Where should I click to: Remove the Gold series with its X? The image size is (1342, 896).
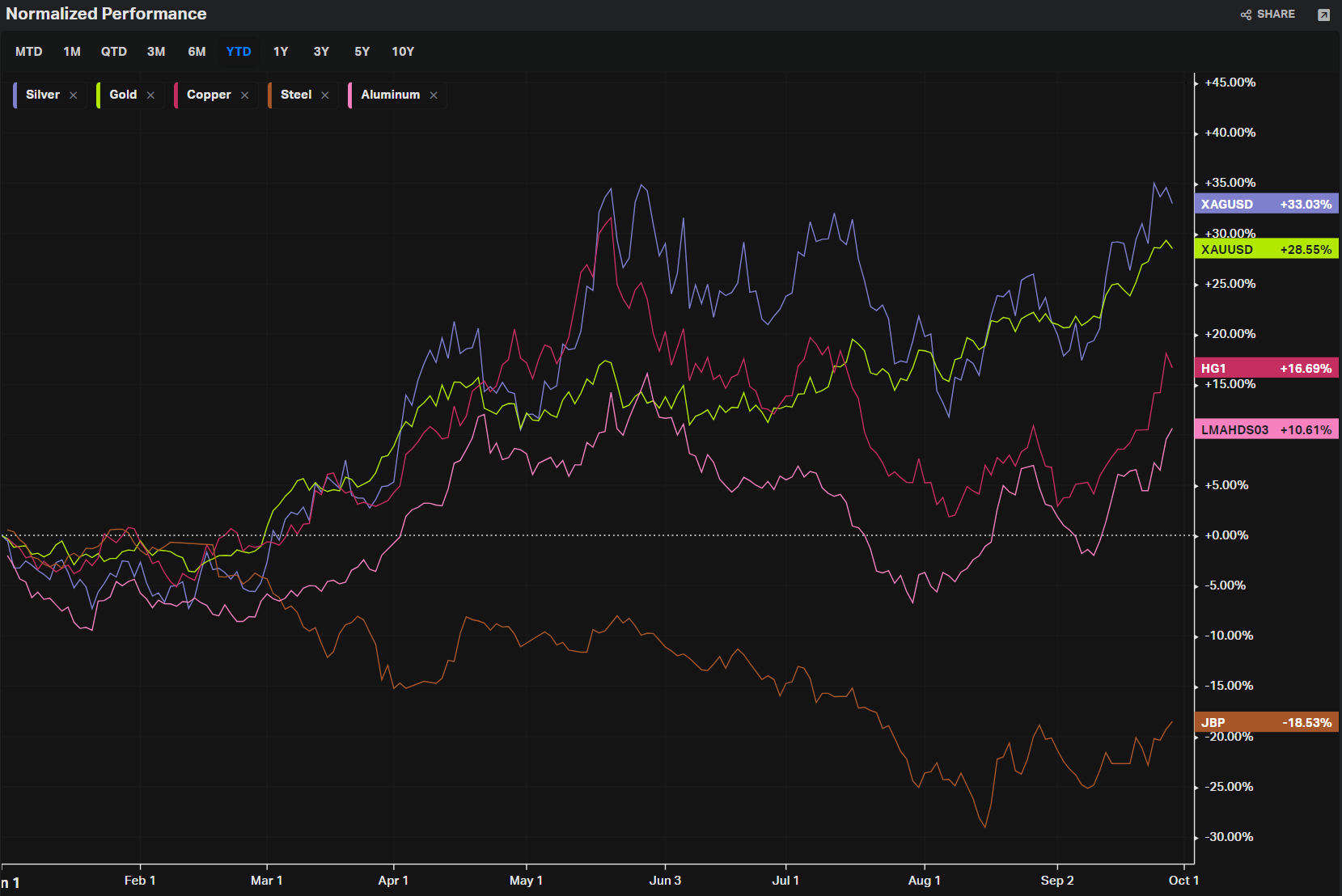(x=150, y=95)
